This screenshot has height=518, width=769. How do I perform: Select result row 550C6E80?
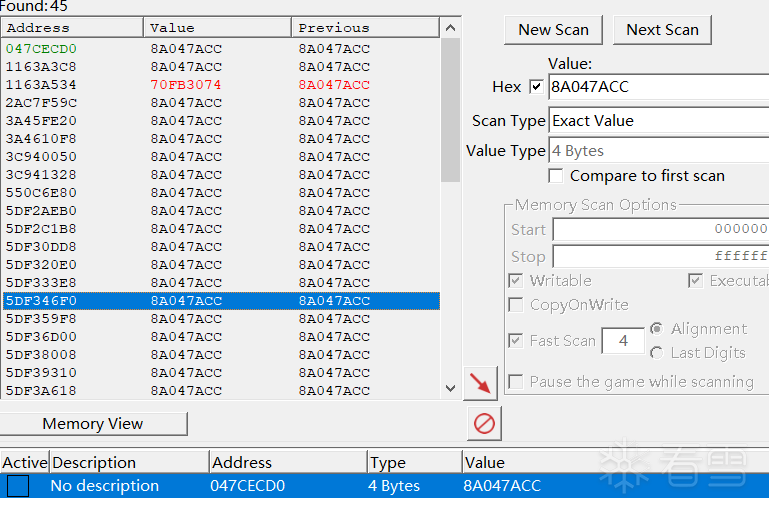pos(221,193)
